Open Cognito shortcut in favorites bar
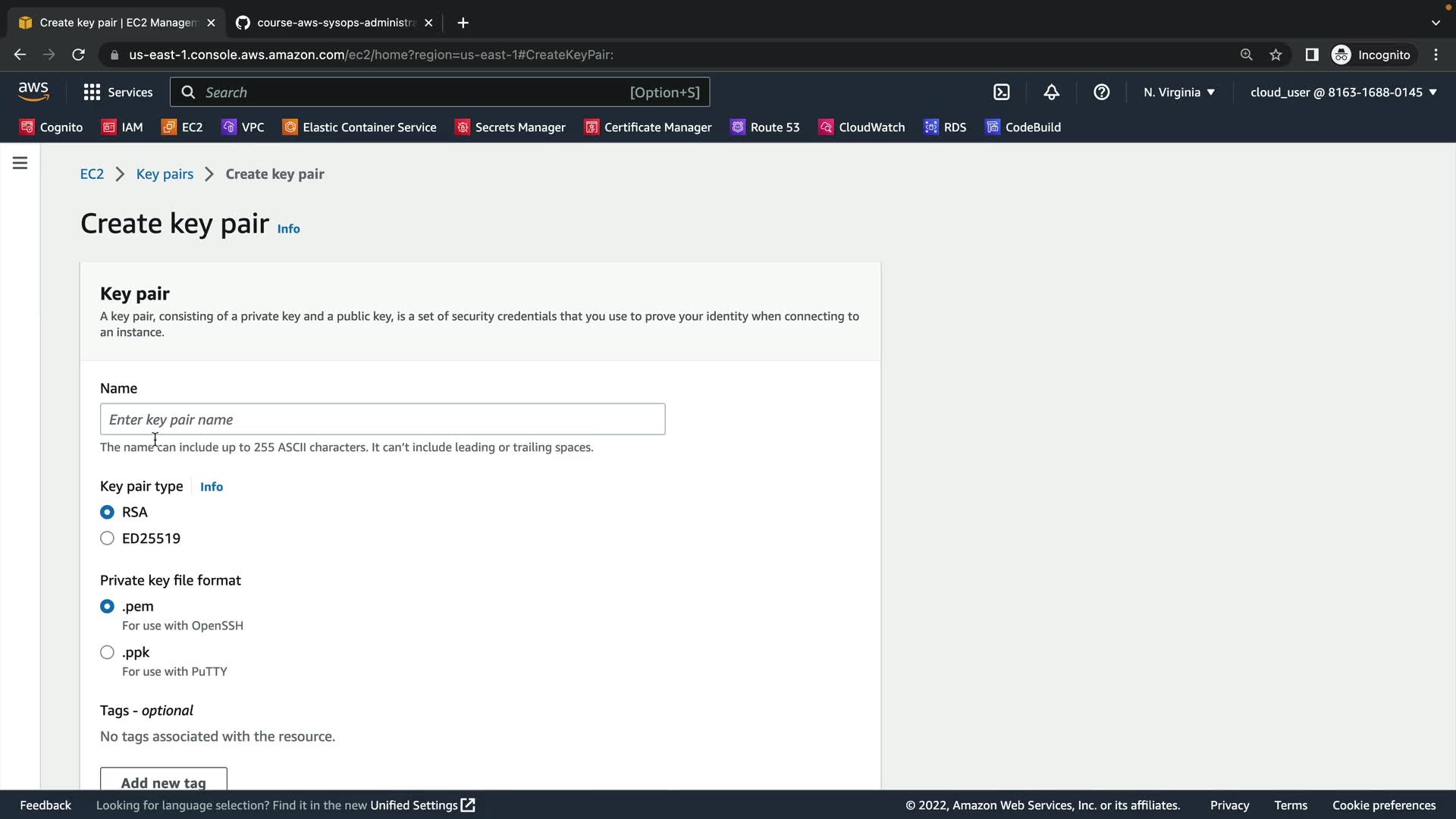This screenshot has width=1456, height=819. 52,127
